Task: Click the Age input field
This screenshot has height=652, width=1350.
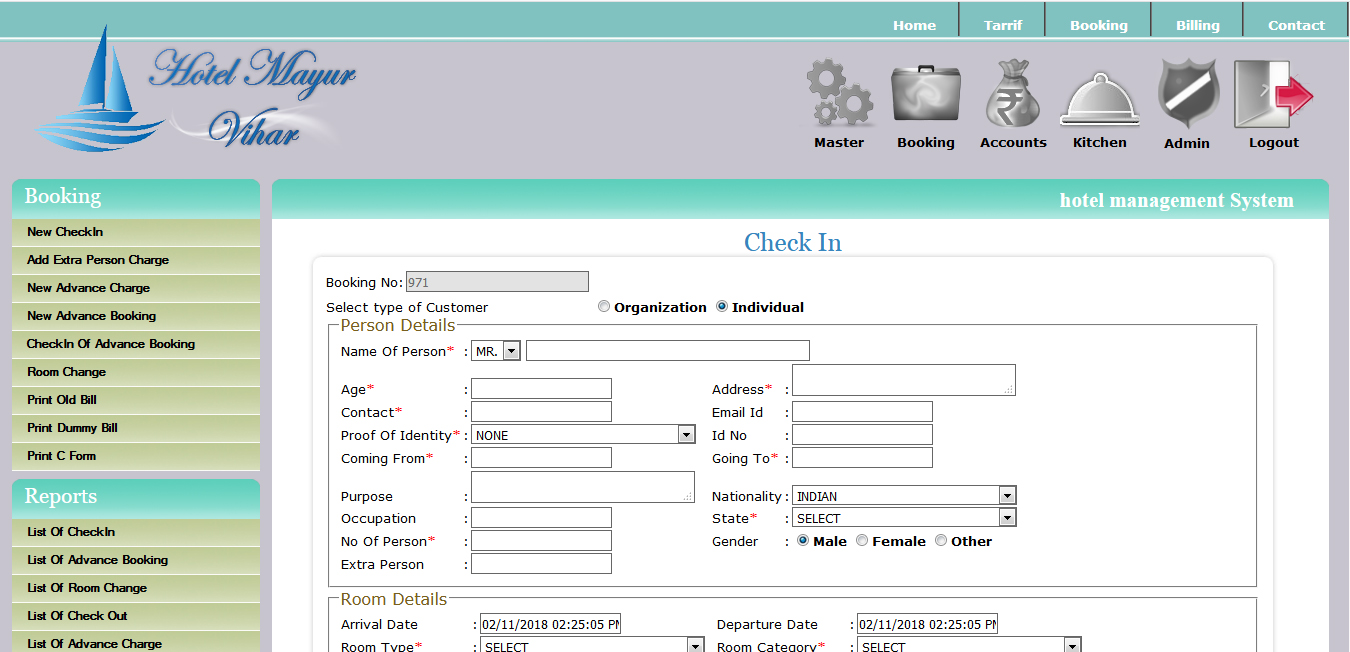Action: click(541, 389)
